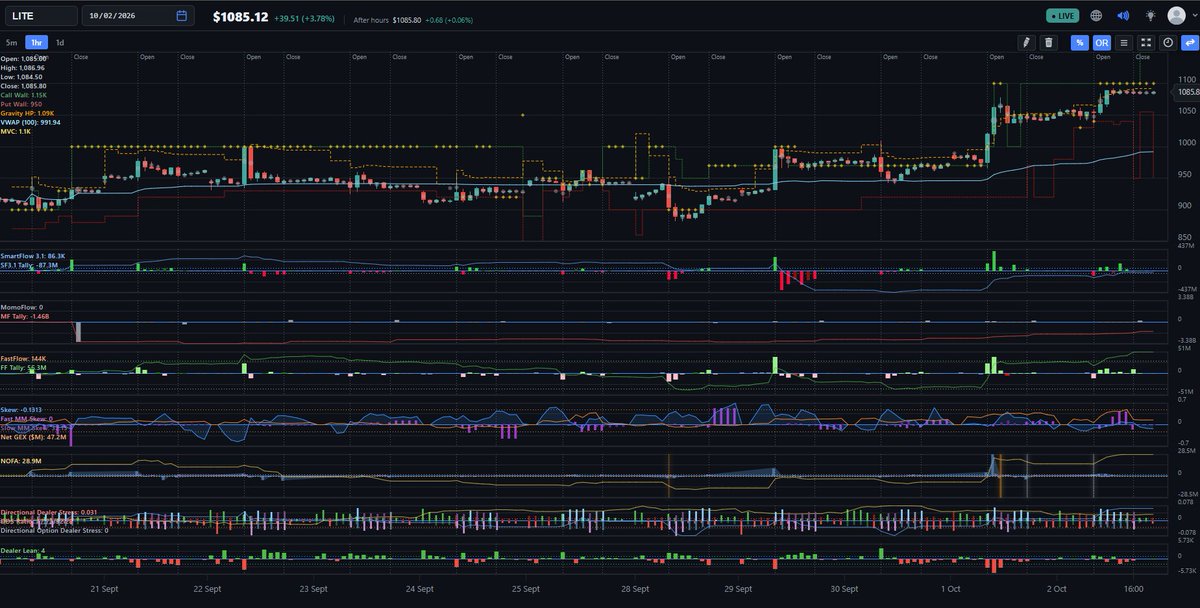
Task: Click the user profile avatar
Action: [1176, 16]
